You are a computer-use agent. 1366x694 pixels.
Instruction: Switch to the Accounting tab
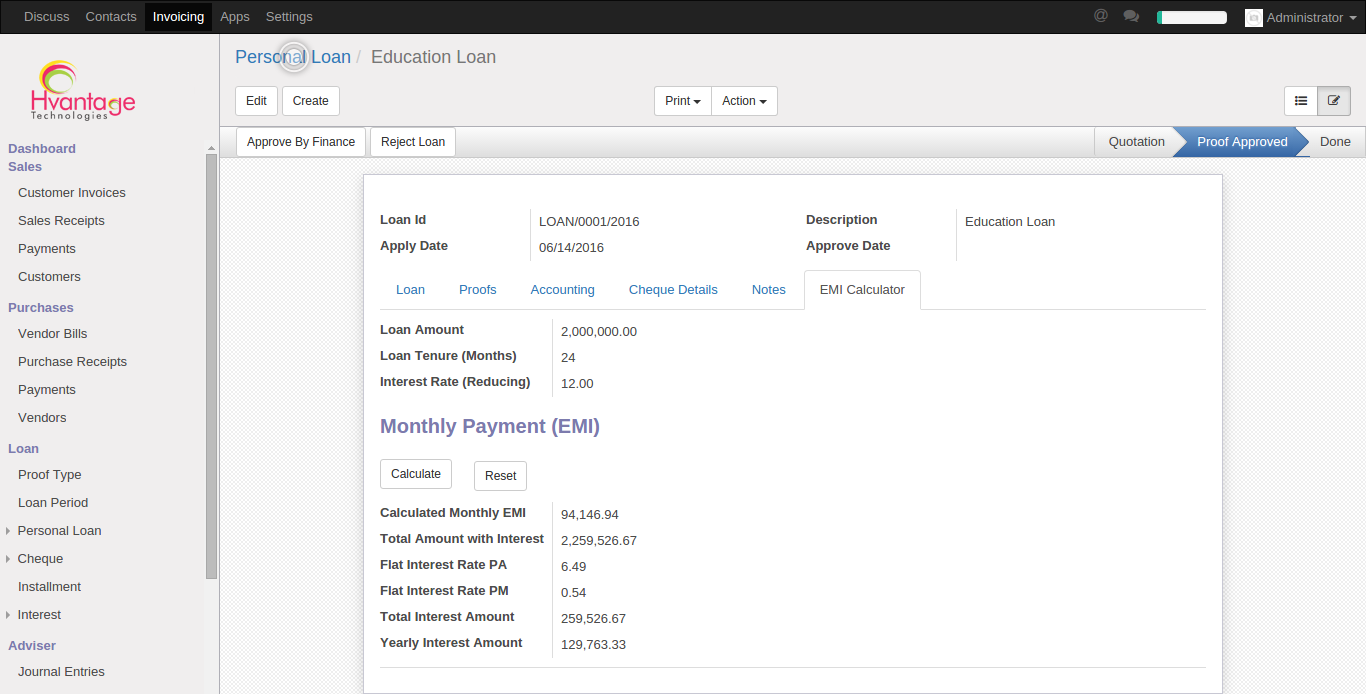tap(563, 290)
